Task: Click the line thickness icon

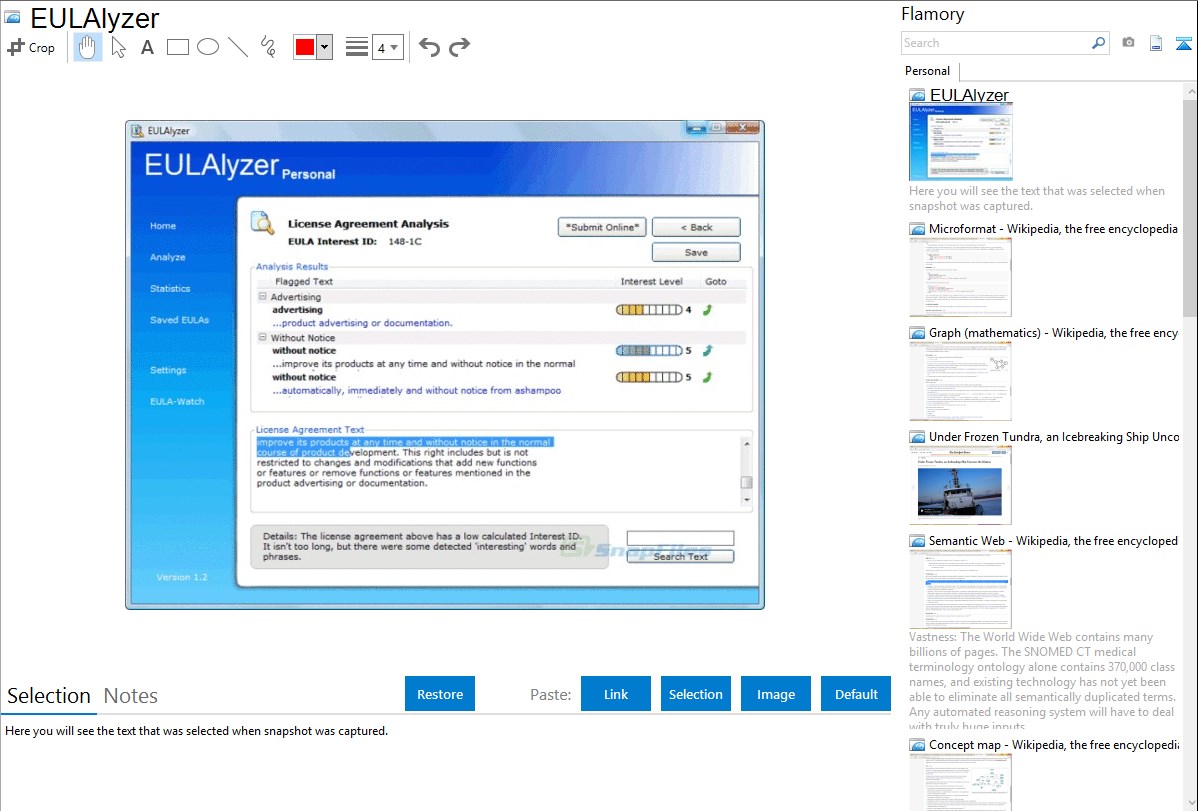Action: click(x=357, y=47)
